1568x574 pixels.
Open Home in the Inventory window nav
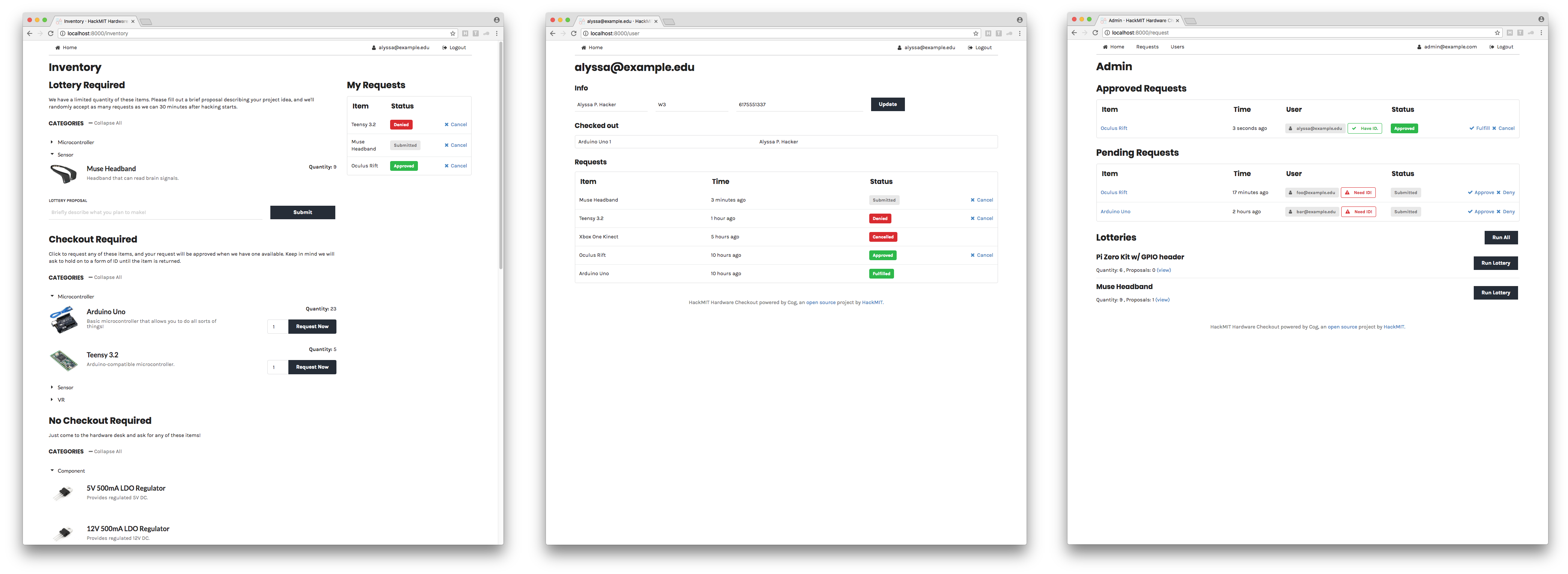tap(66, 47)
